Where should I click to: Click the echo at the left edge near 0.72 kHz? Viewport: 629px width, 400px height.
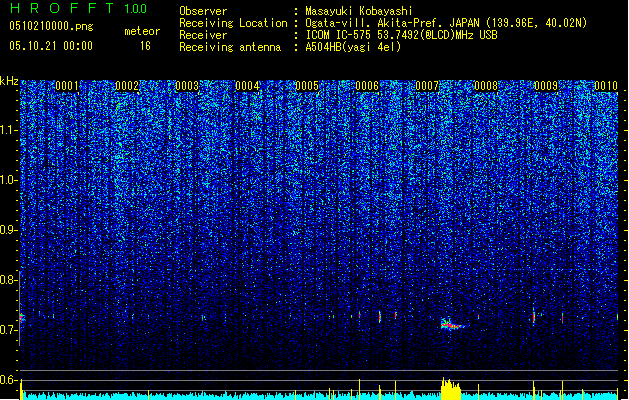click(22, 318)
